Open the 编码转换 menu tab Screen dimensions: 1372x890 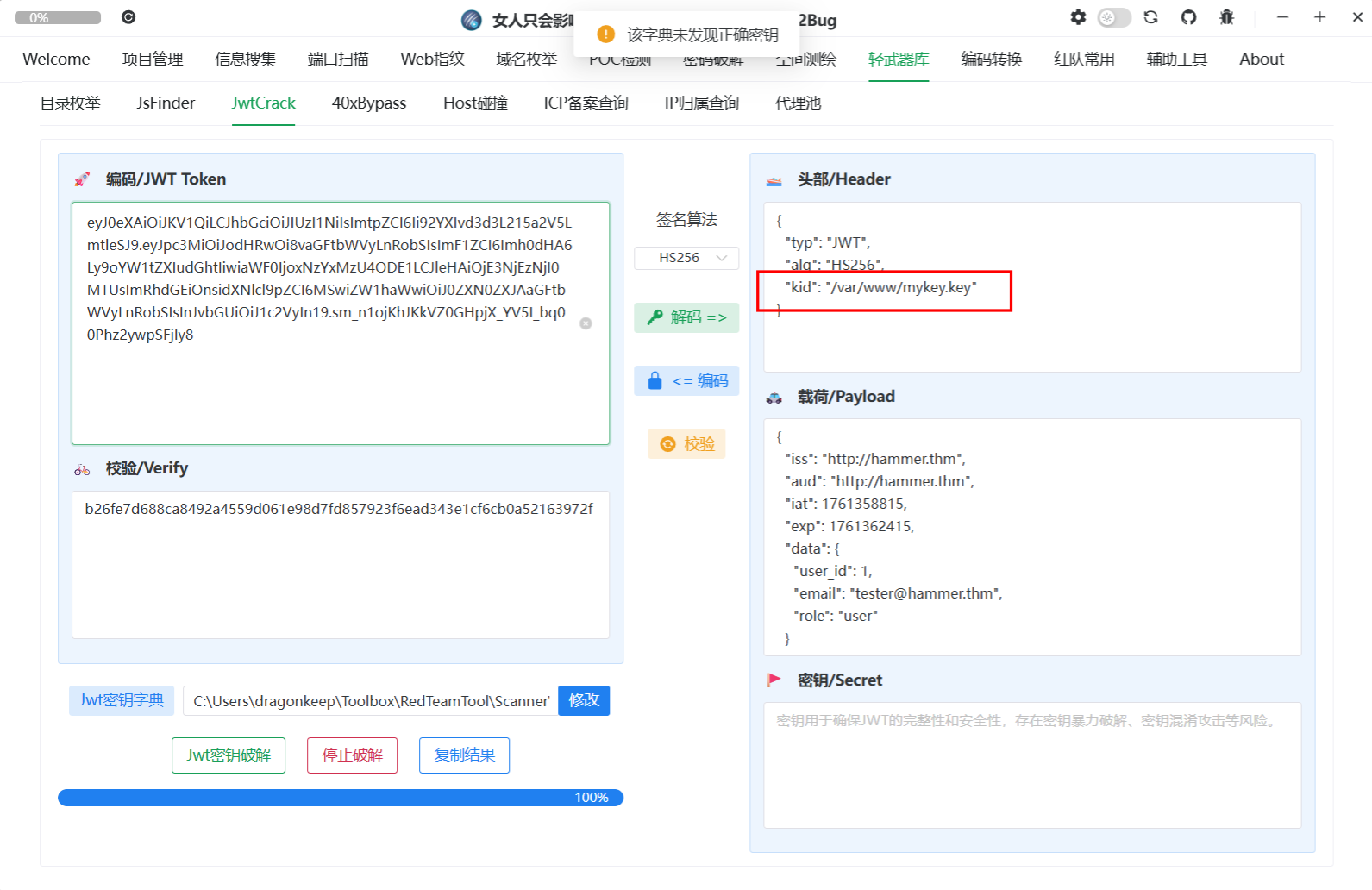click(991, 60)
